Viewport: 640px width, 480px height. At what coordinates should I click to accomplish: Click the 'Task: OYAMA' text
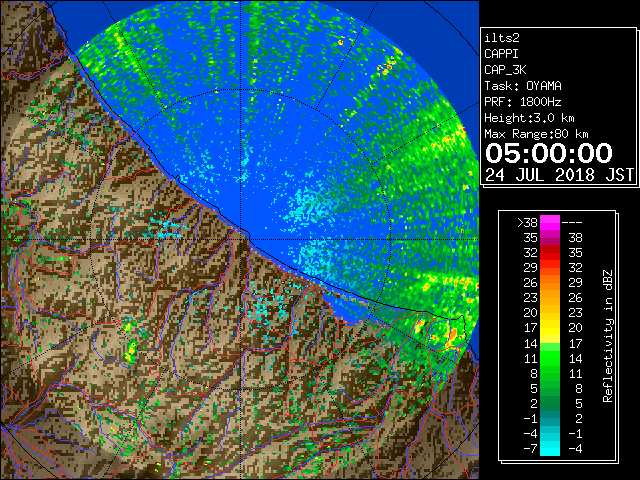523,86
